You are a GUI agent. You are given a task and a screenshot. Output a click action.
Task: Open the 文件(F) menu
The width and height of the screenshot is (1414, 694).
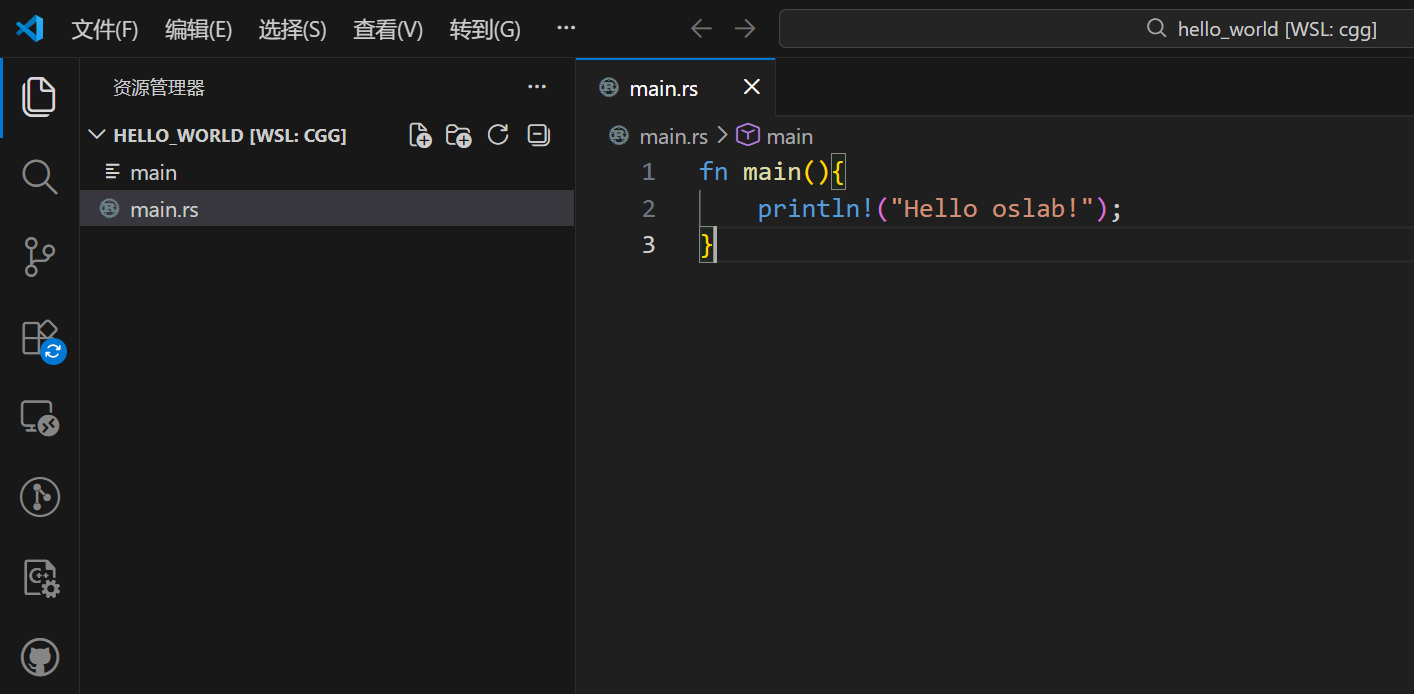[x=104, y=29]
